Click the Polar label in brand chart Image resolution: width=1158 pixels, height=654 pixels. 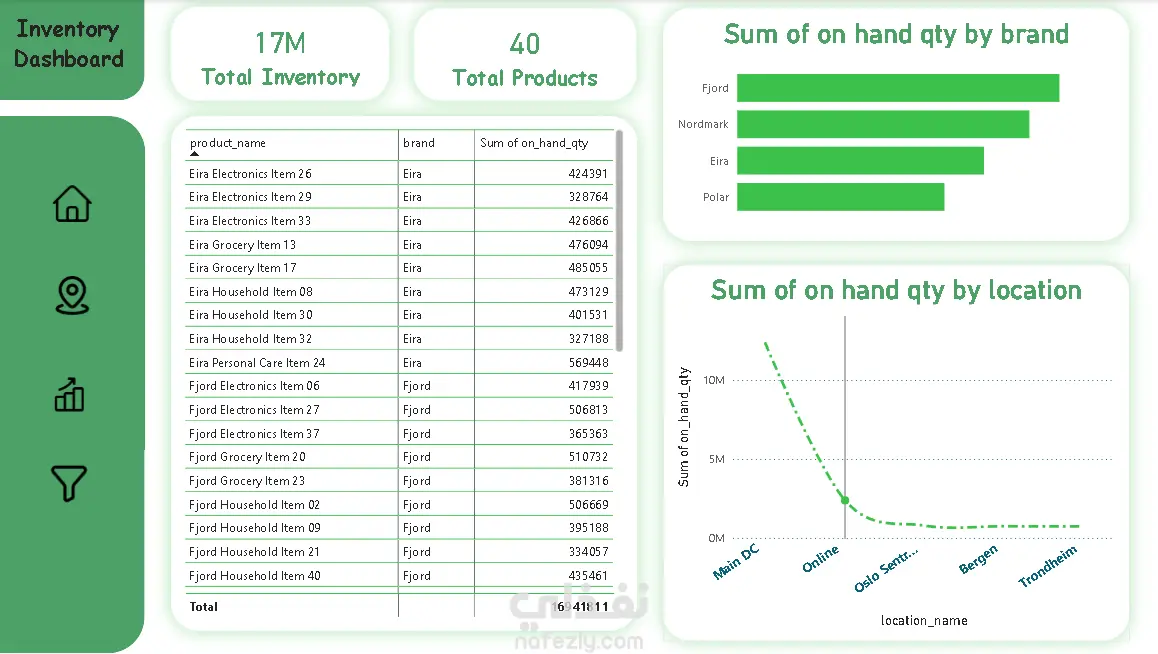coord(716,197)
